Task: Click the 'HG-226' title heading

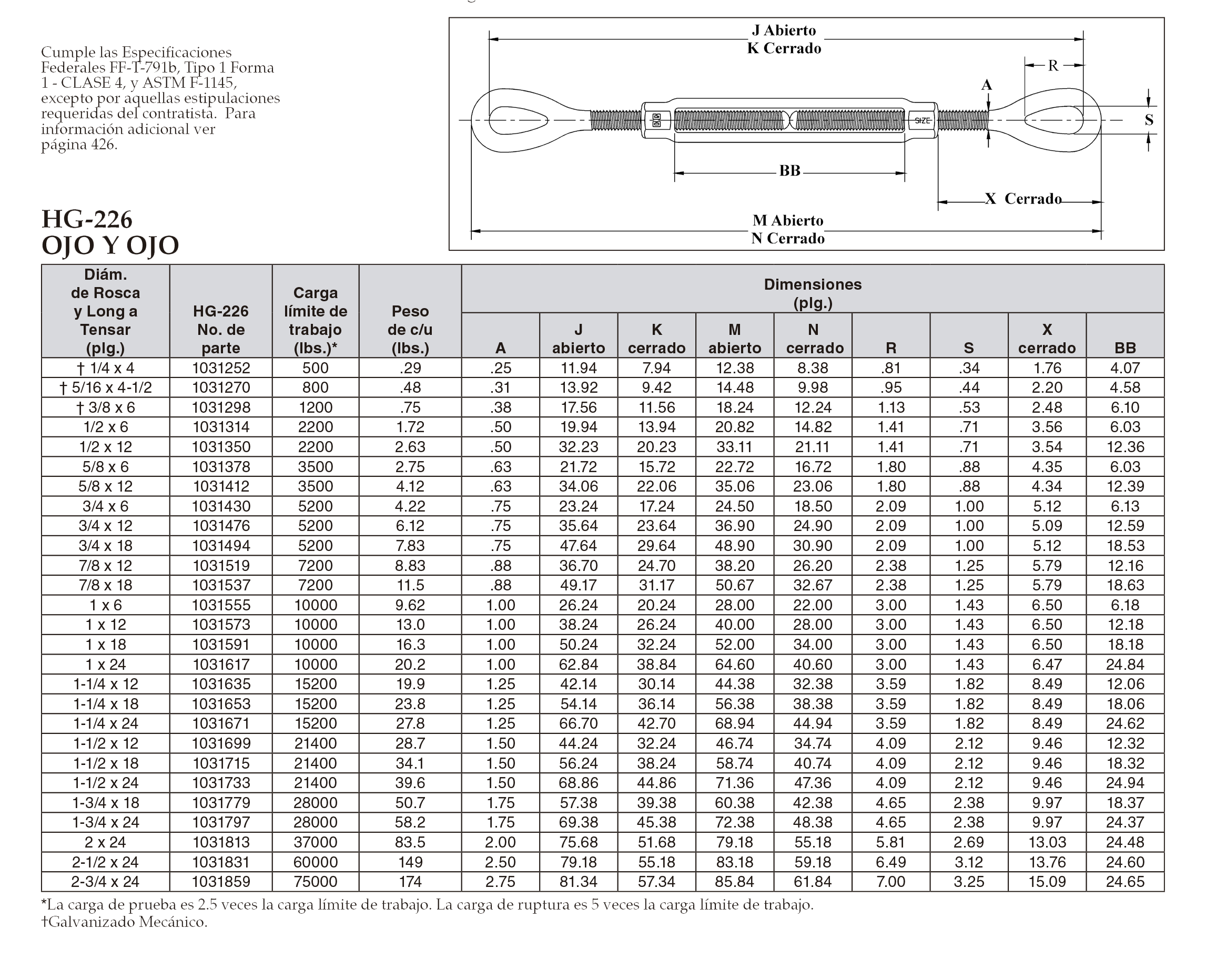Action: pos(87,219)
